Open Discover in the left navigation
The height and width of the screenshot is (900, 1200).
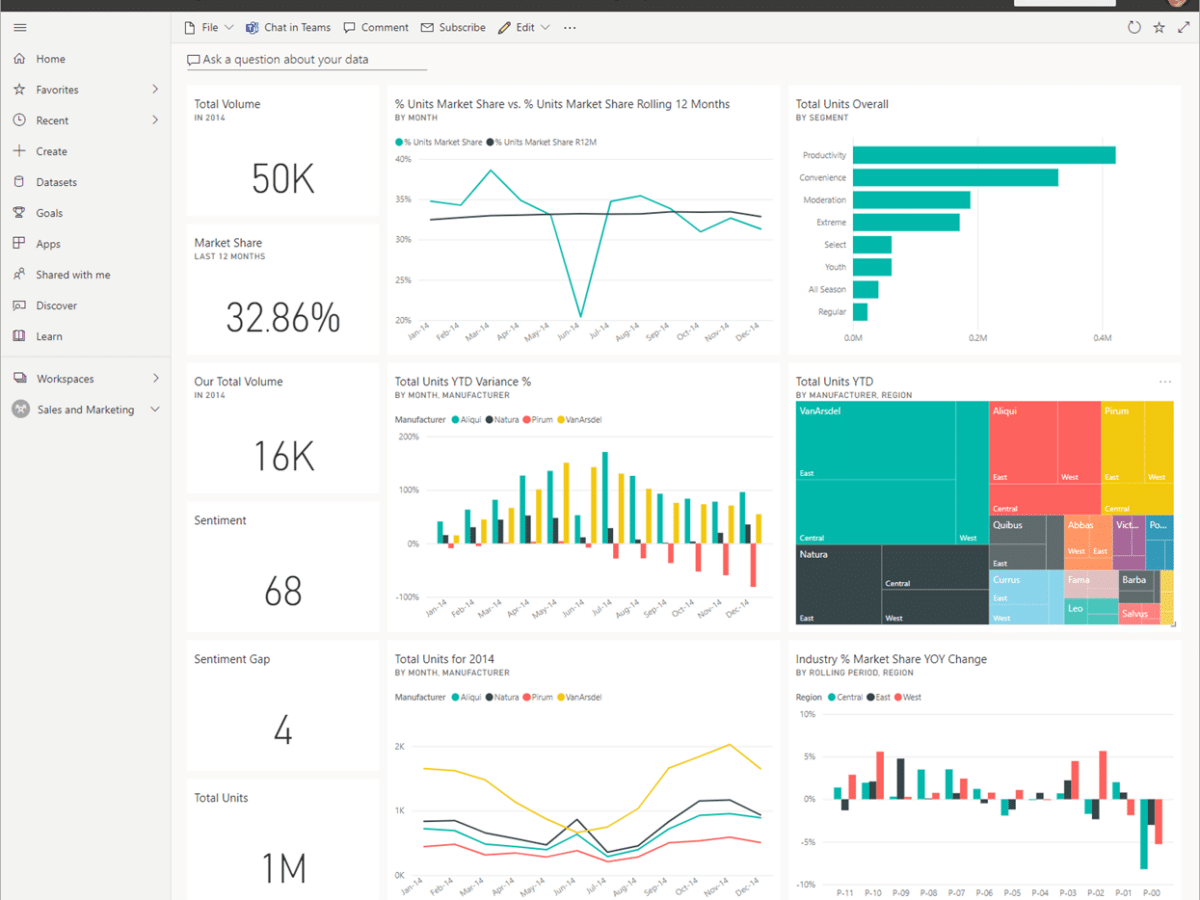[56, 306]
